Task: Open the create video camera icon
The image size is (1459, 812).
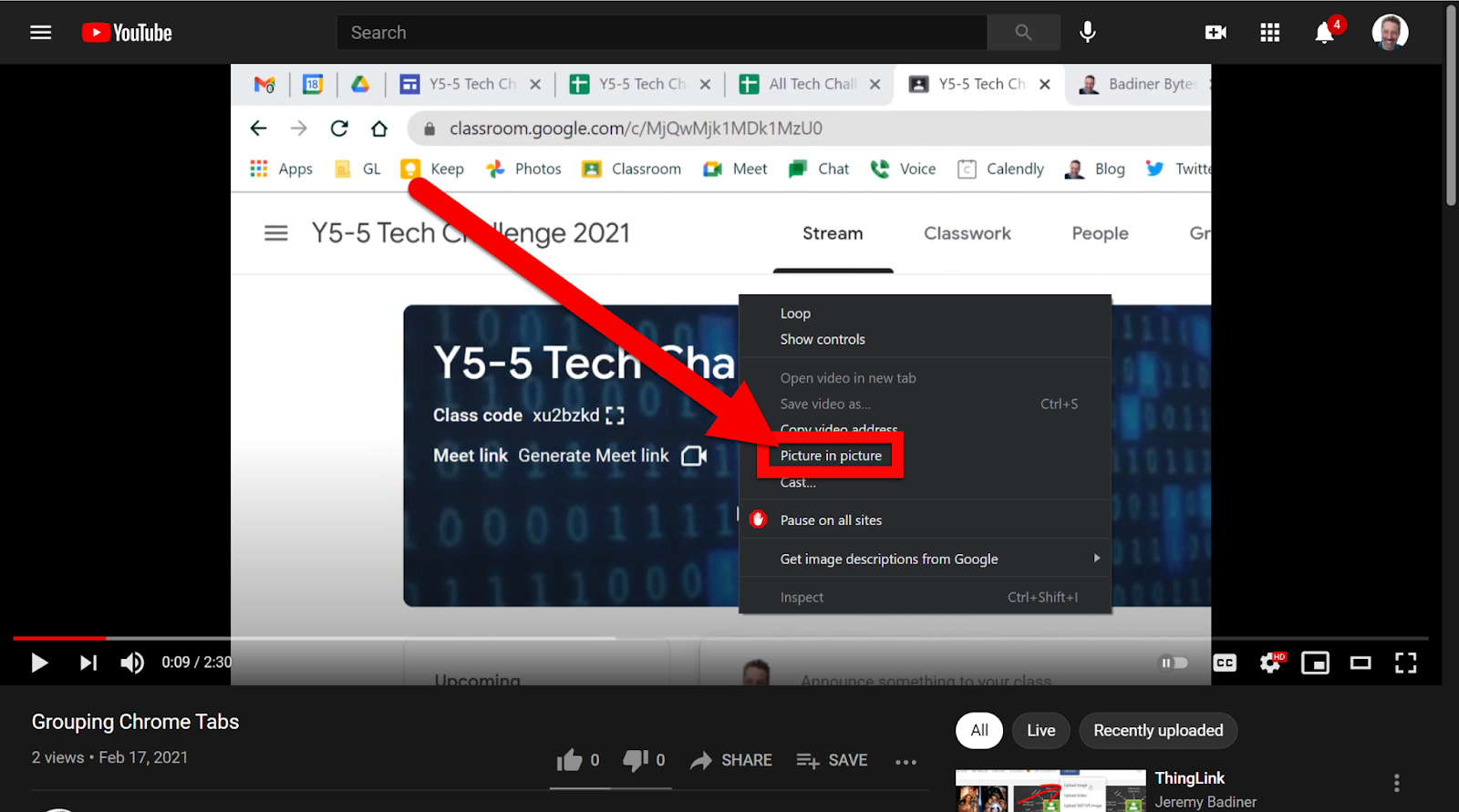Action: coord(1216,33)
